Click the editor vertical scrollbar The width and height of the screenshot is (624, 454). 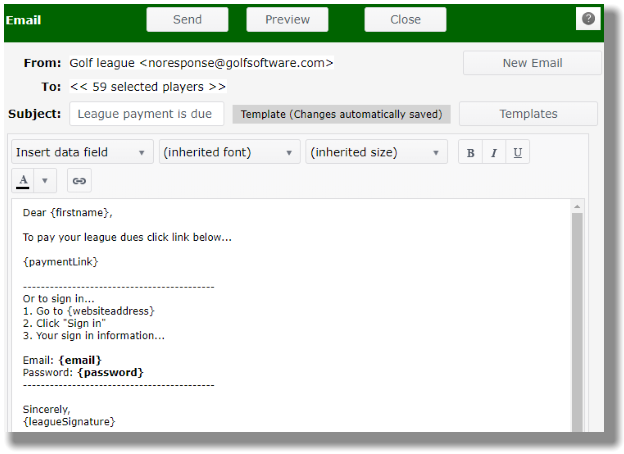pyautogui.click(x=576, y=320)
